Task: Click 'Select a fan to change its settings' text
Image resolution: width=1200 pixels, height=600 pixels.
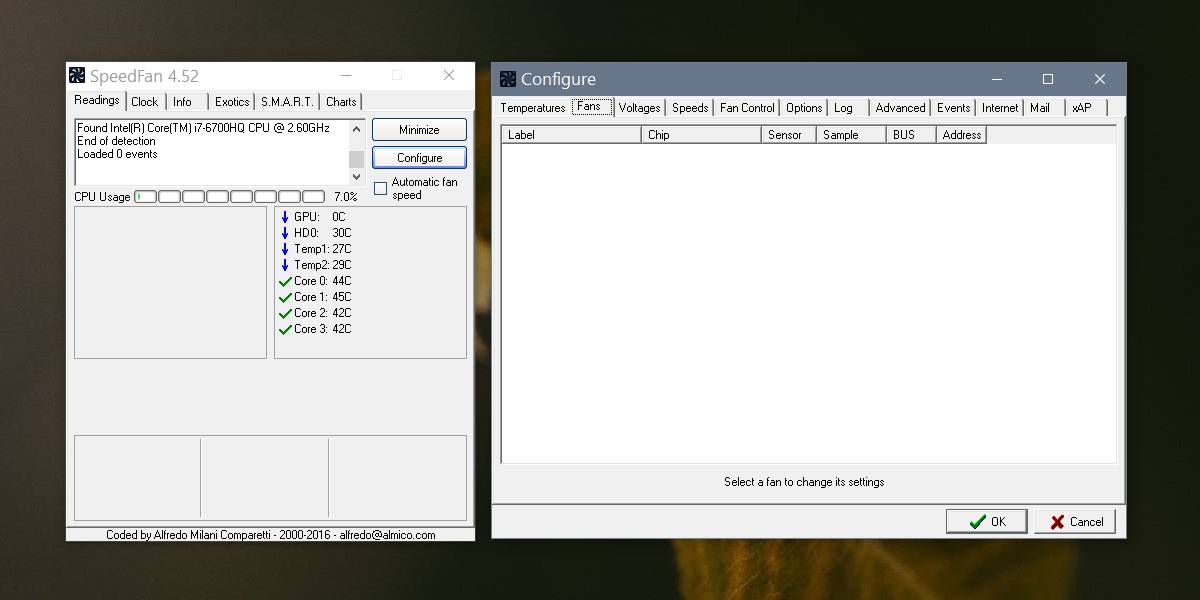Action: [804, 482]
